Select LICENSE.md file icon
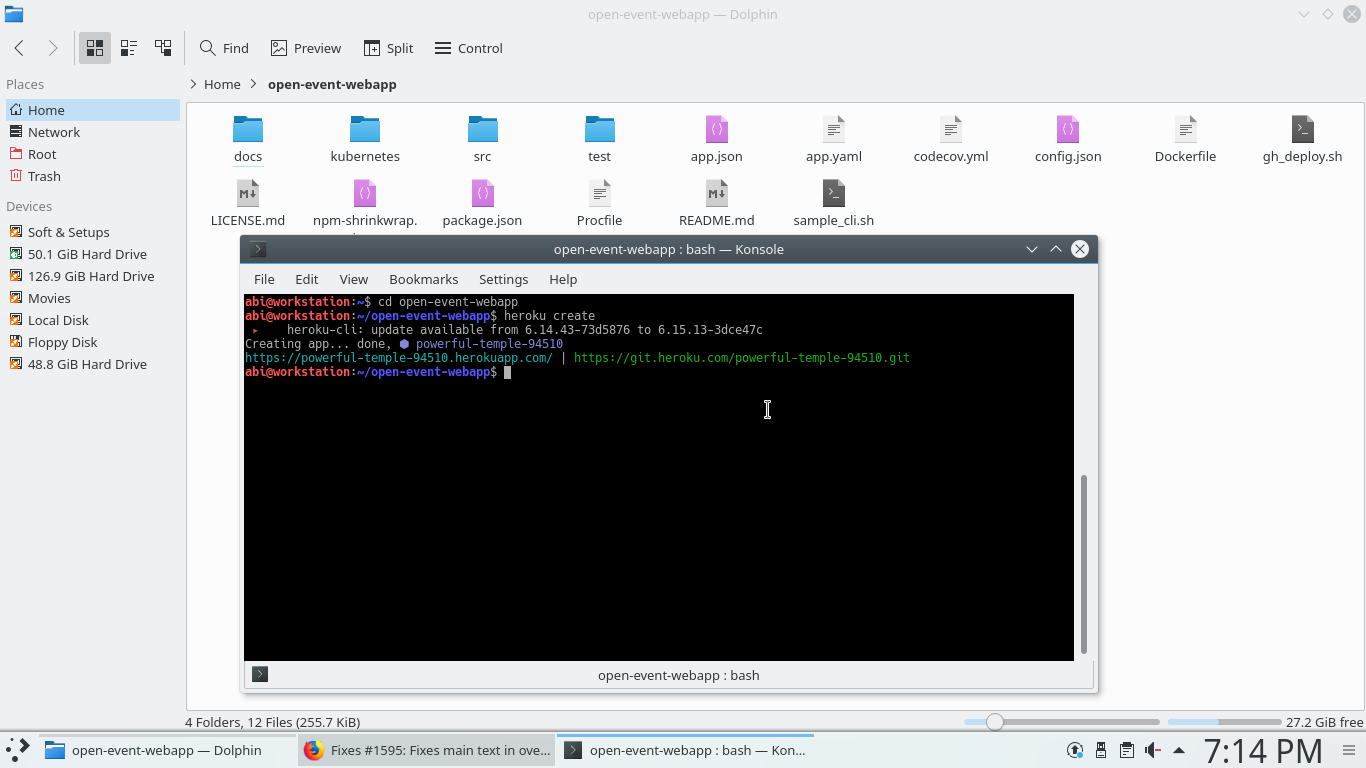The width and height of the screenshot is (1366, 768). [x=248, y=193]
